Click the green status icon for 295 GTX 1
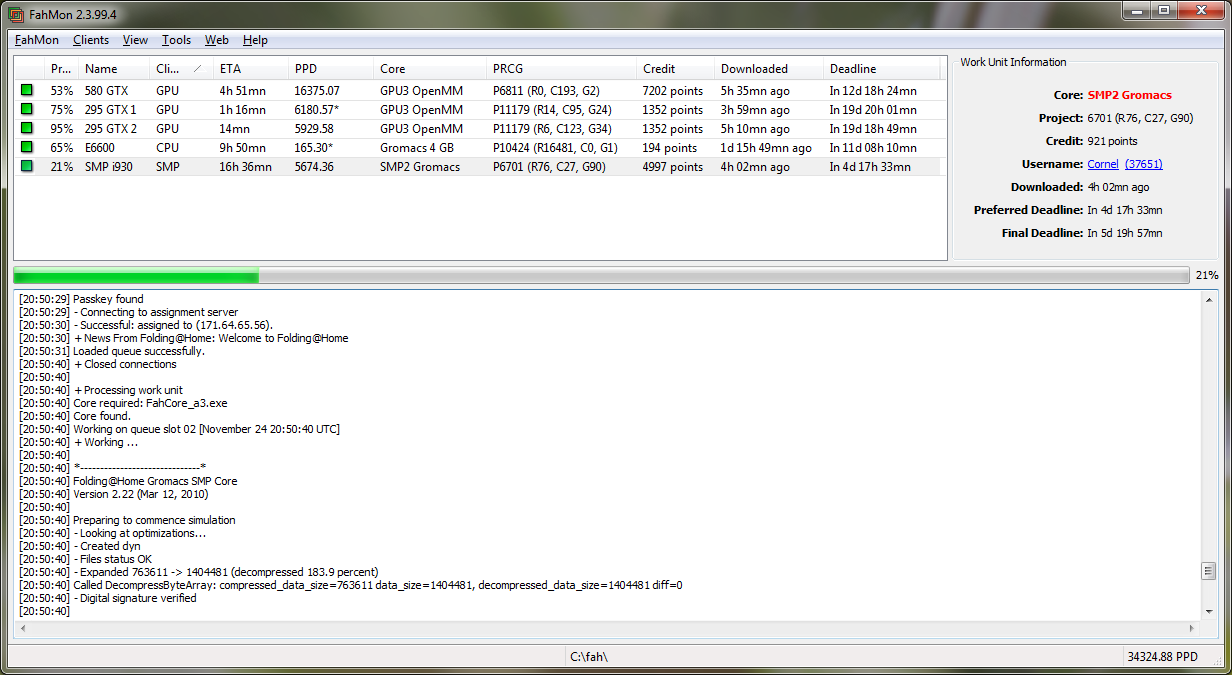 point(27,110)
